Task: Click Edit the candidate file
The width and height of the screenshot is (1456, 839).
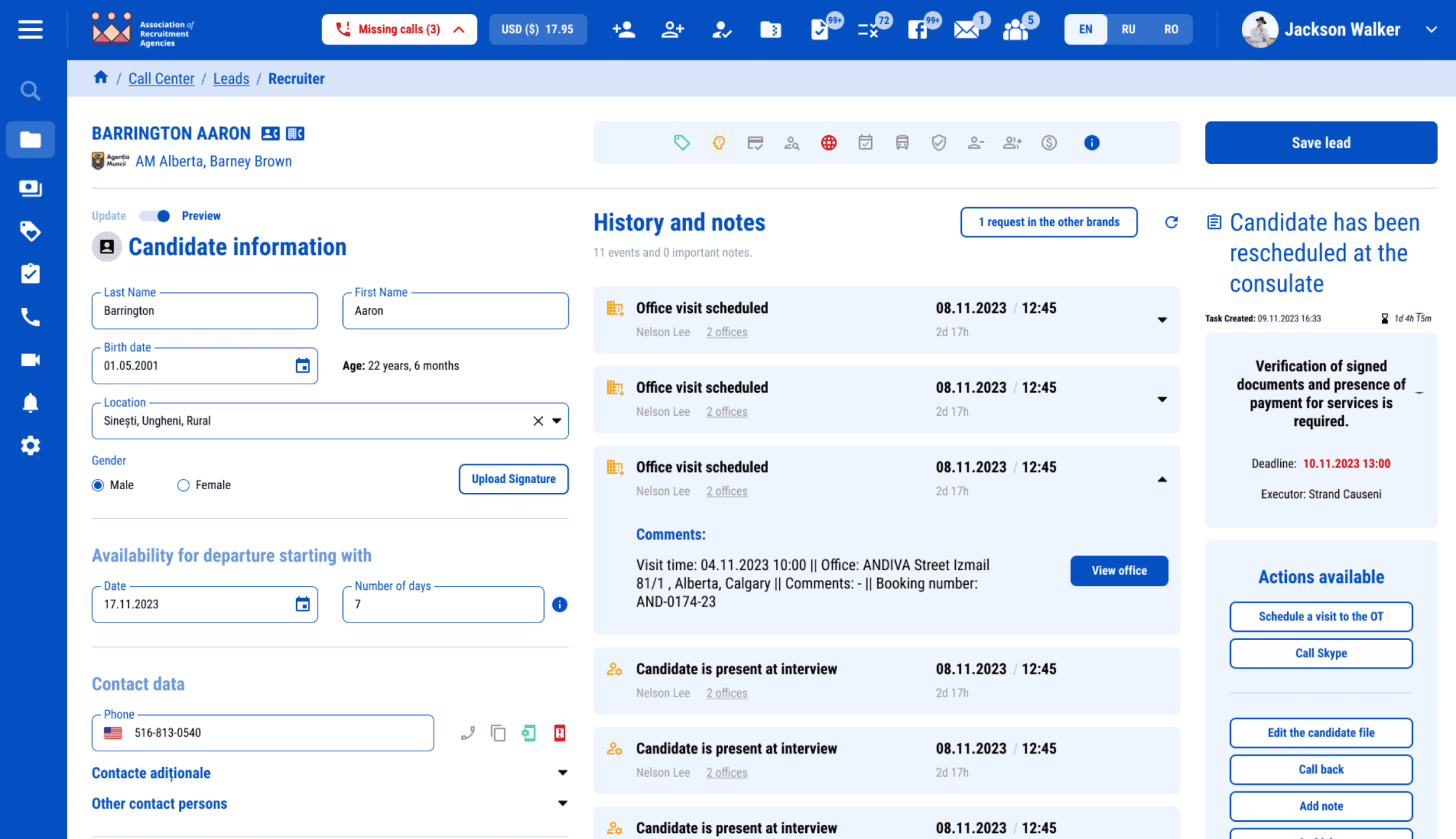Action: coord(1320,733)
